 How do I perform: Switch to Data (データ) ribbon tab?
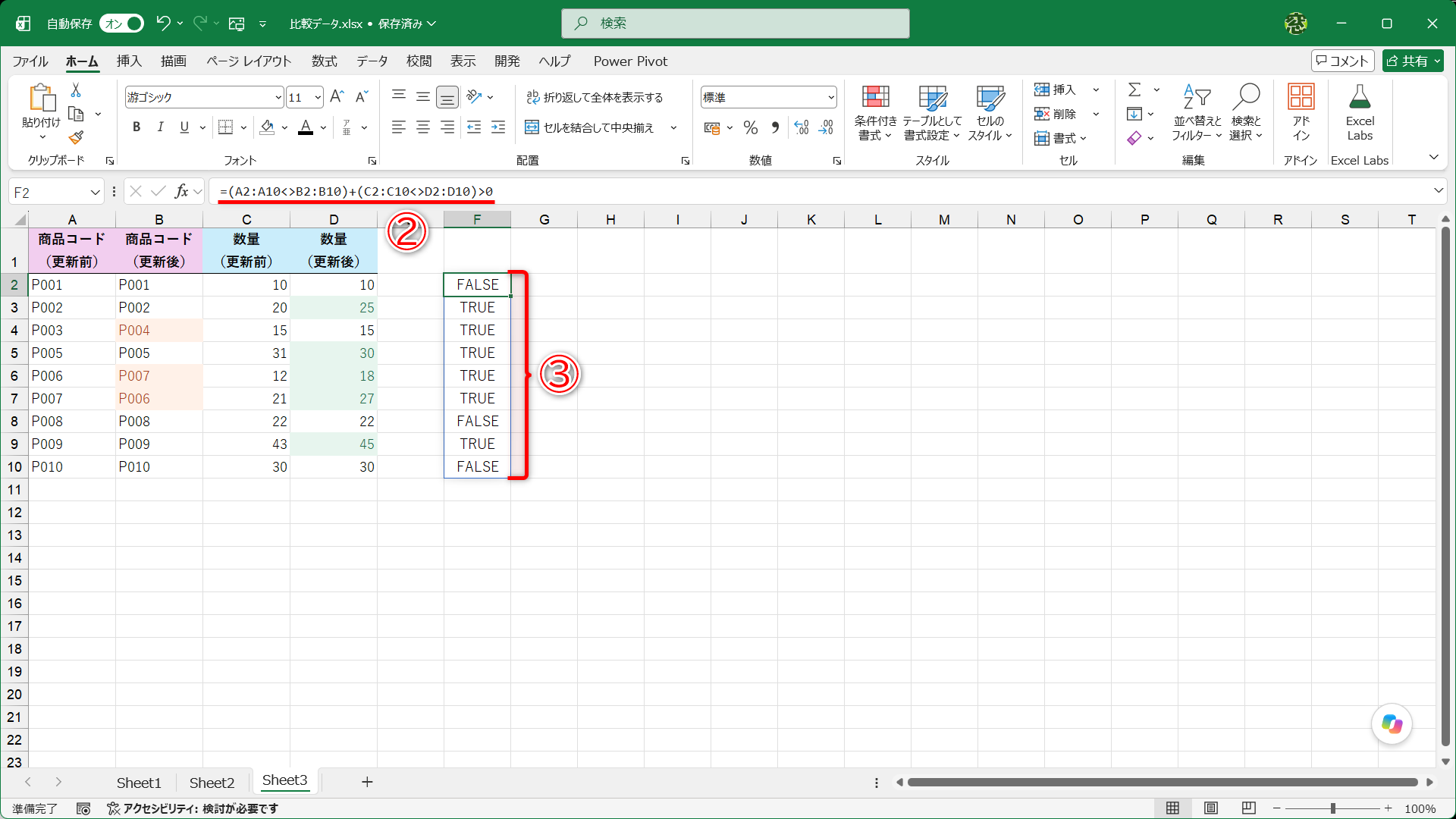pos(372,61)
